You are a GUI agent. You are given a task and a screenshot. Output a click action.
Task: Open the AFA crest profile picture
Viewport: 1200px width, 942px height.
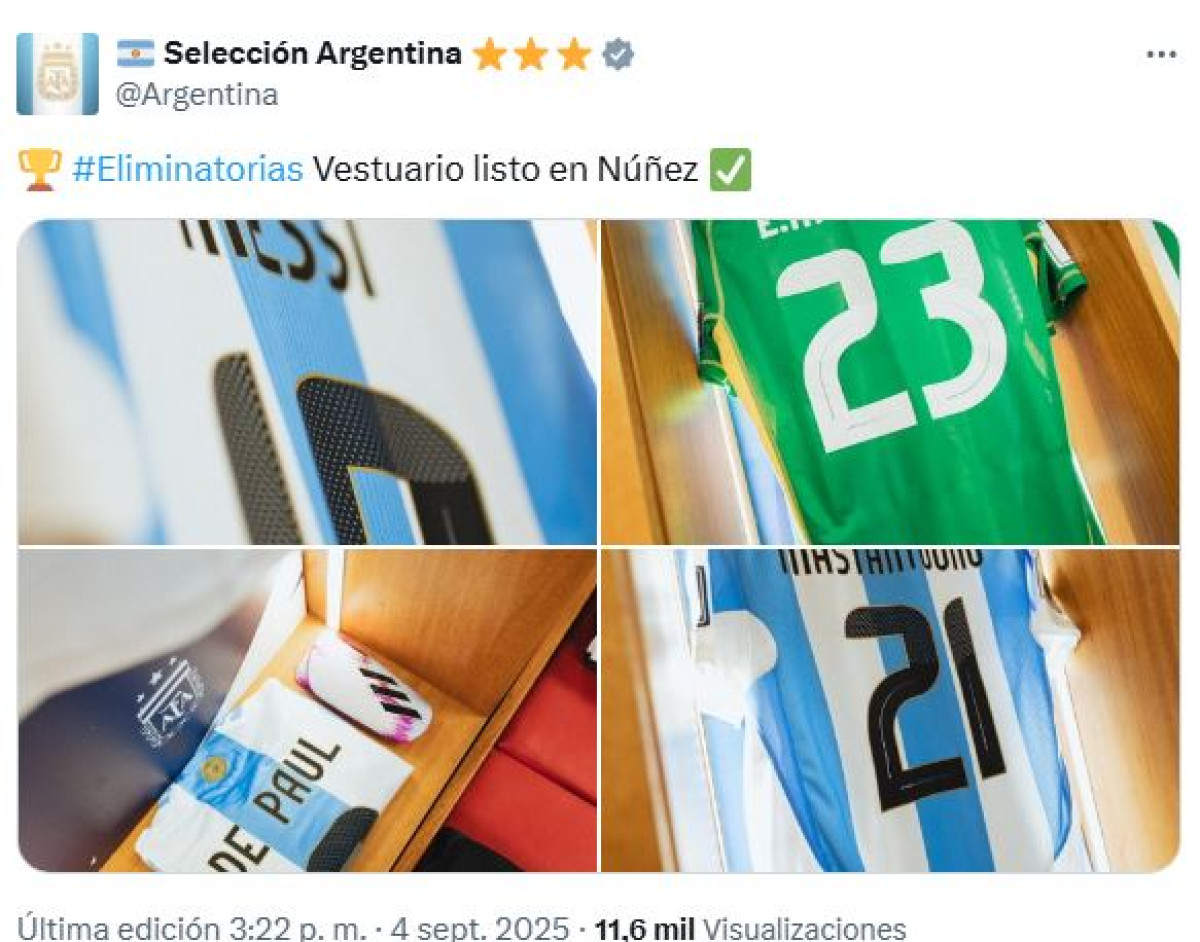pyautogui.click(x=57, y=74)
